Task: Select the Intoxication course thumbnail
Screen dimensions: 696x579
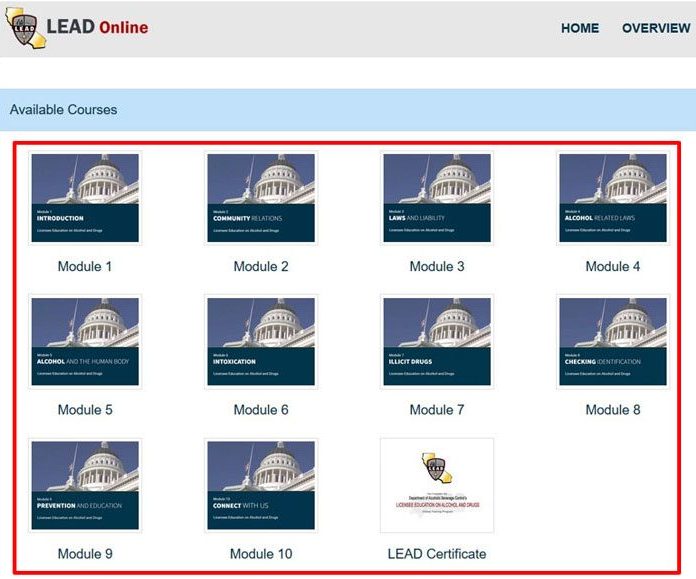Action: click(261, 342)
